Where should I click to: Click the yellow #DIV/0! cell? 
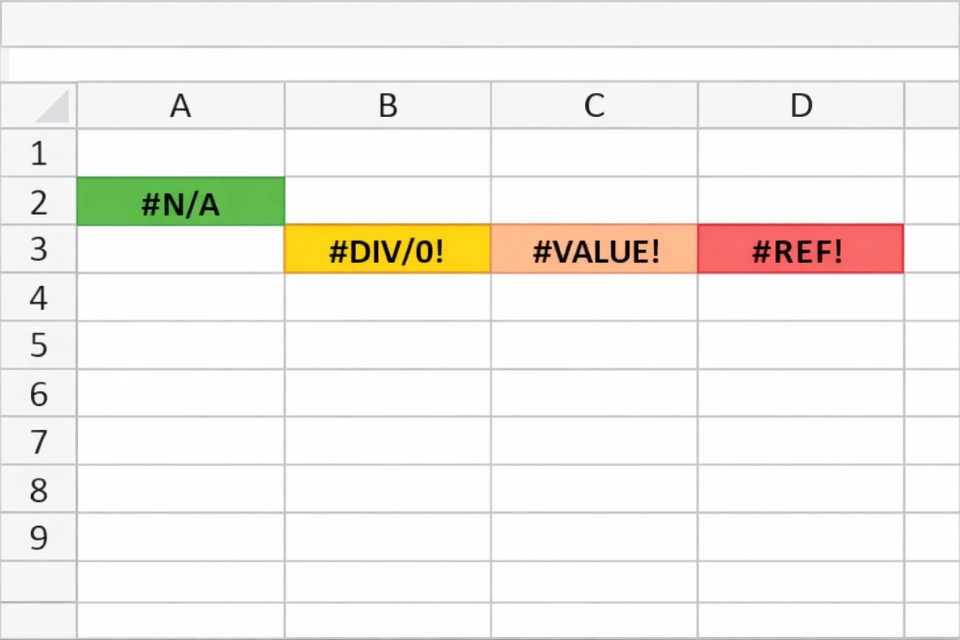coord(387,251)
